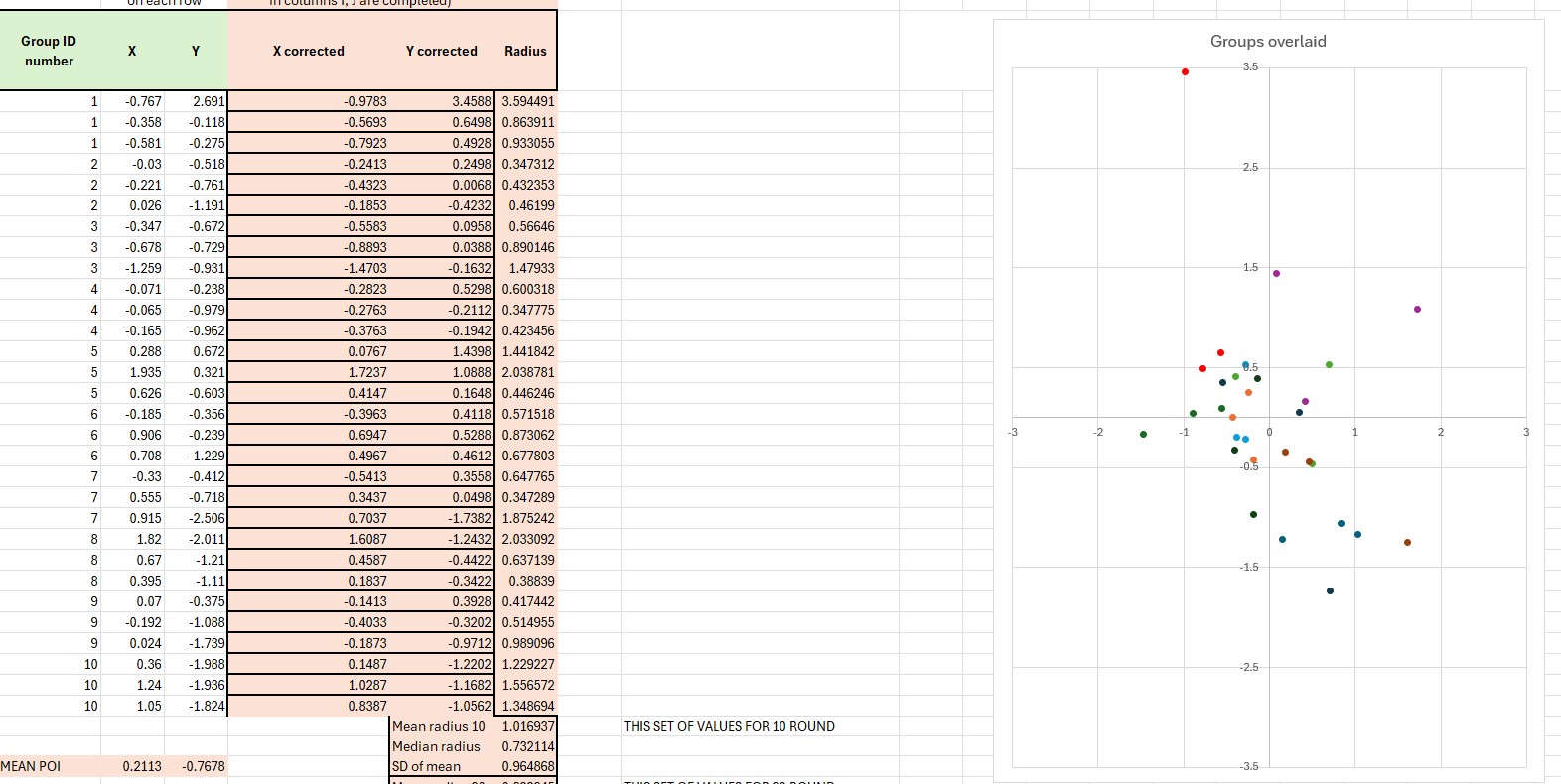
Task: Select the radius cell 1.348694
Action: (x=525, y=706)
